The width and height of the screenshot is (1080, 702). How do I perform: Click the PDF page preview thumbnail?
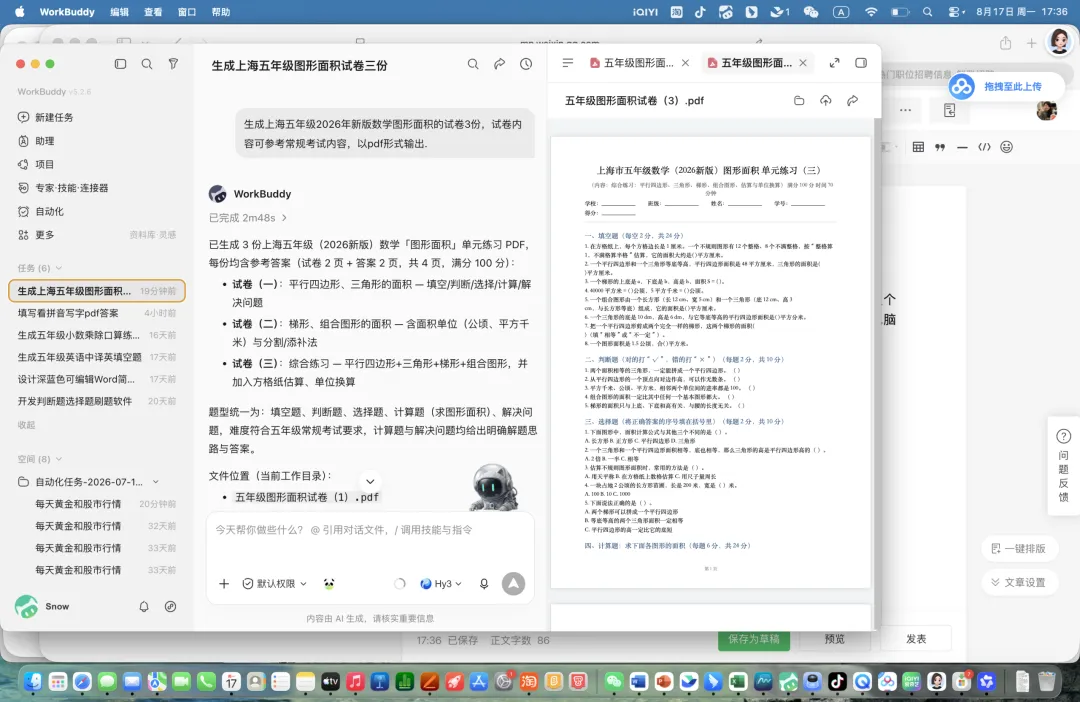pos(711,362)
